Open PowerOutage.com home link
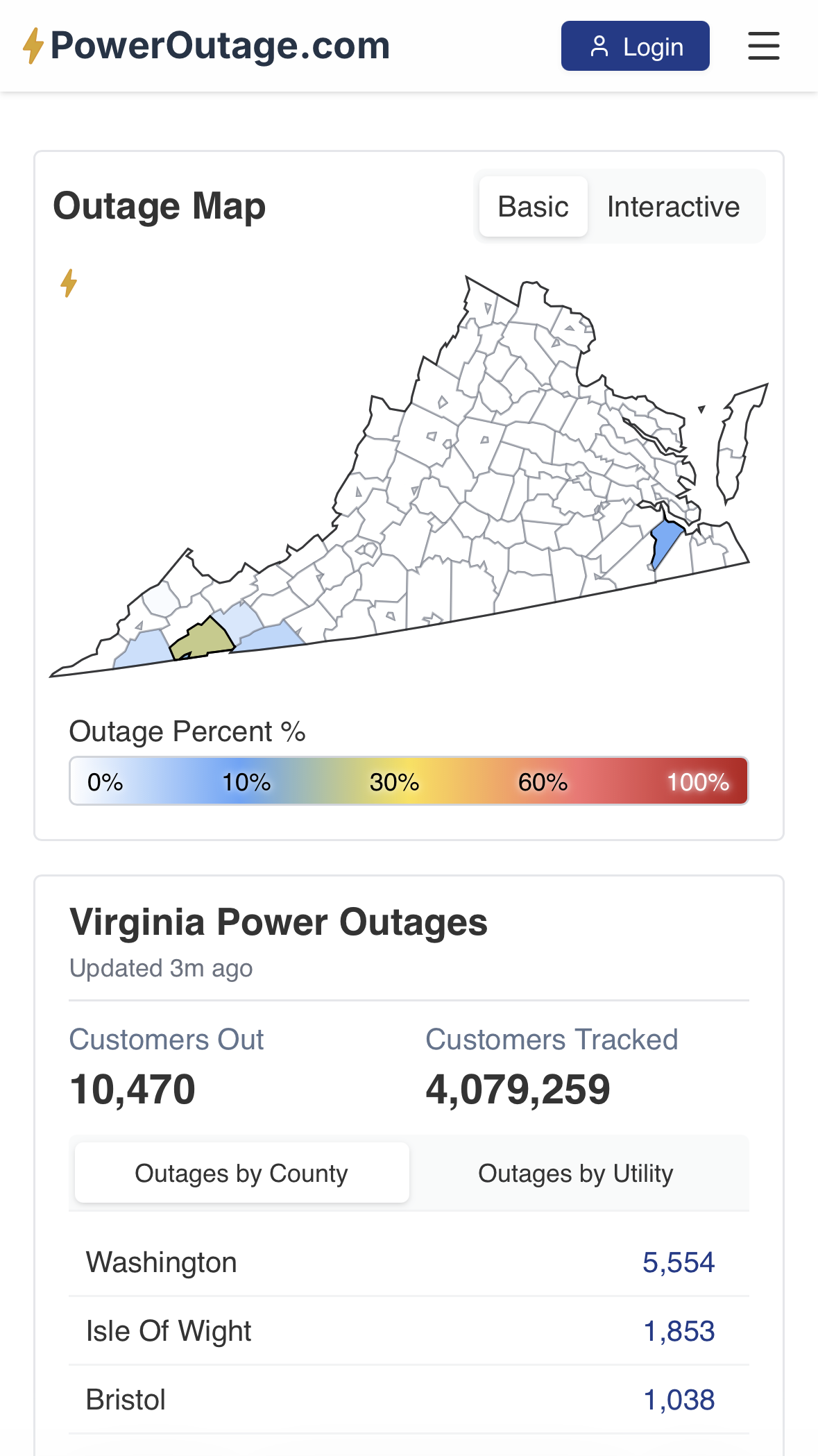Image resolution: width=818 pixels, height=1456 pixels. tap(219, 46)
